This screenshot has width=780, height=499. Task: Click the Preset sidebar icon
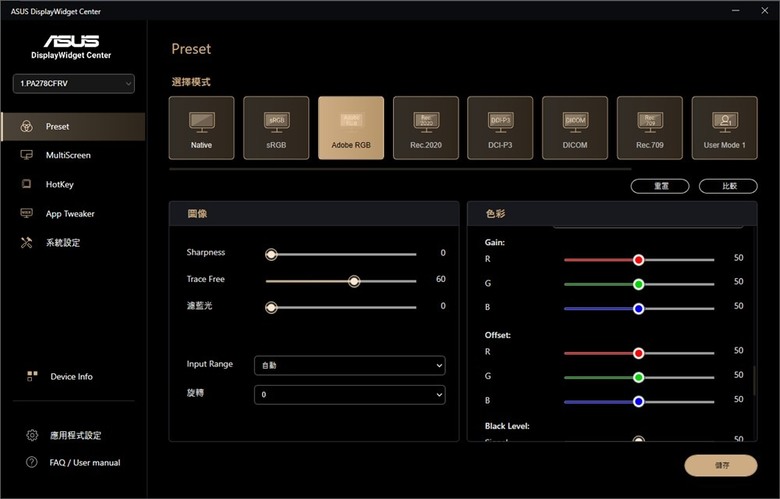click(x=26, y=126)
